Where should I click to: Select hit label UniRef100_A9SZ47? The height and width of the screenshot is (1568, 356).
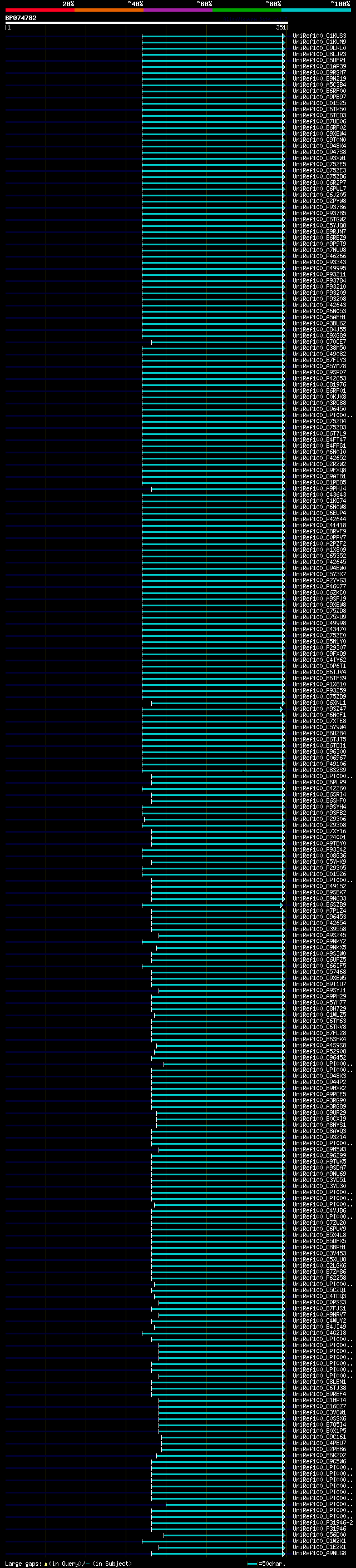(x=319, y=709)
